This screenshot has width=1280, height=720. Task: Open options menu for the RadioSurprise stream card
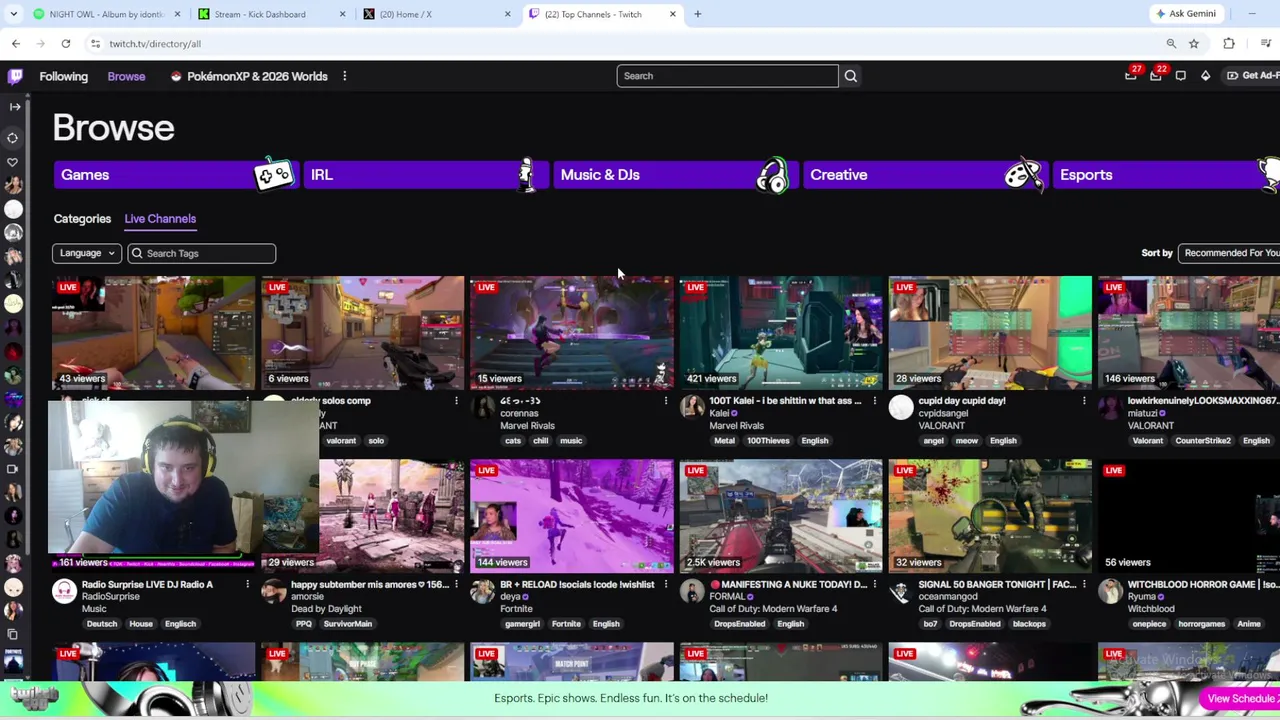pos(247,585)
